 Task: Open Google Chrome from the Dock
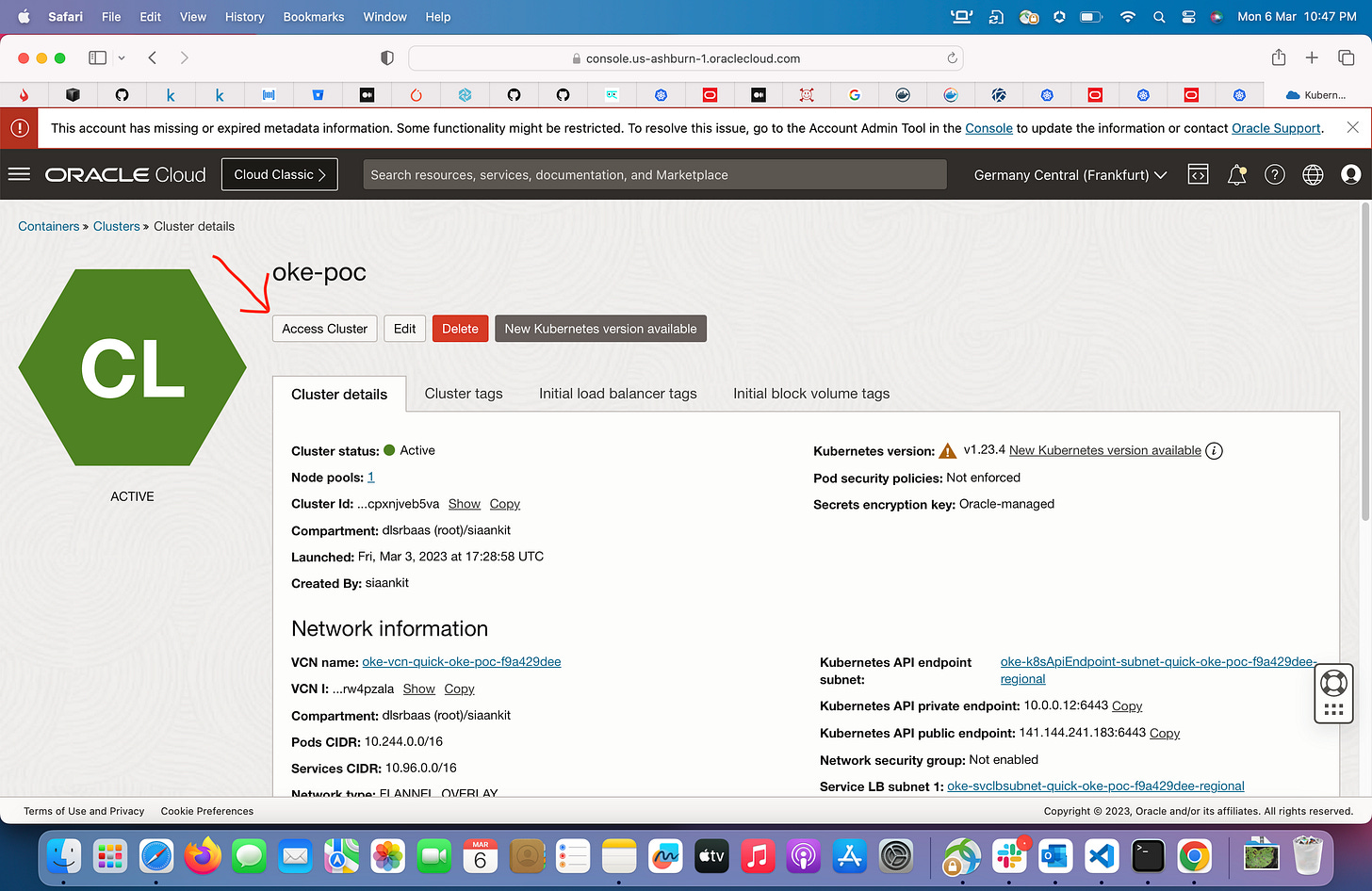coord(1194,856)
